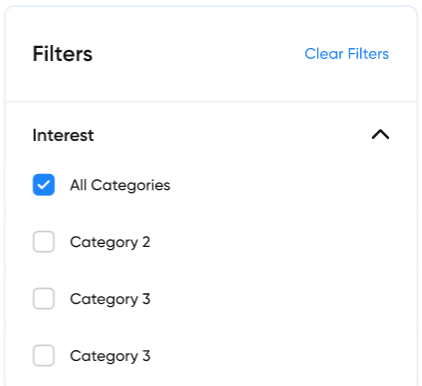Uncheck the All Categories checkbox
Image resolution: width=422 pixels, height=386 pixels.
pos(44,185)
